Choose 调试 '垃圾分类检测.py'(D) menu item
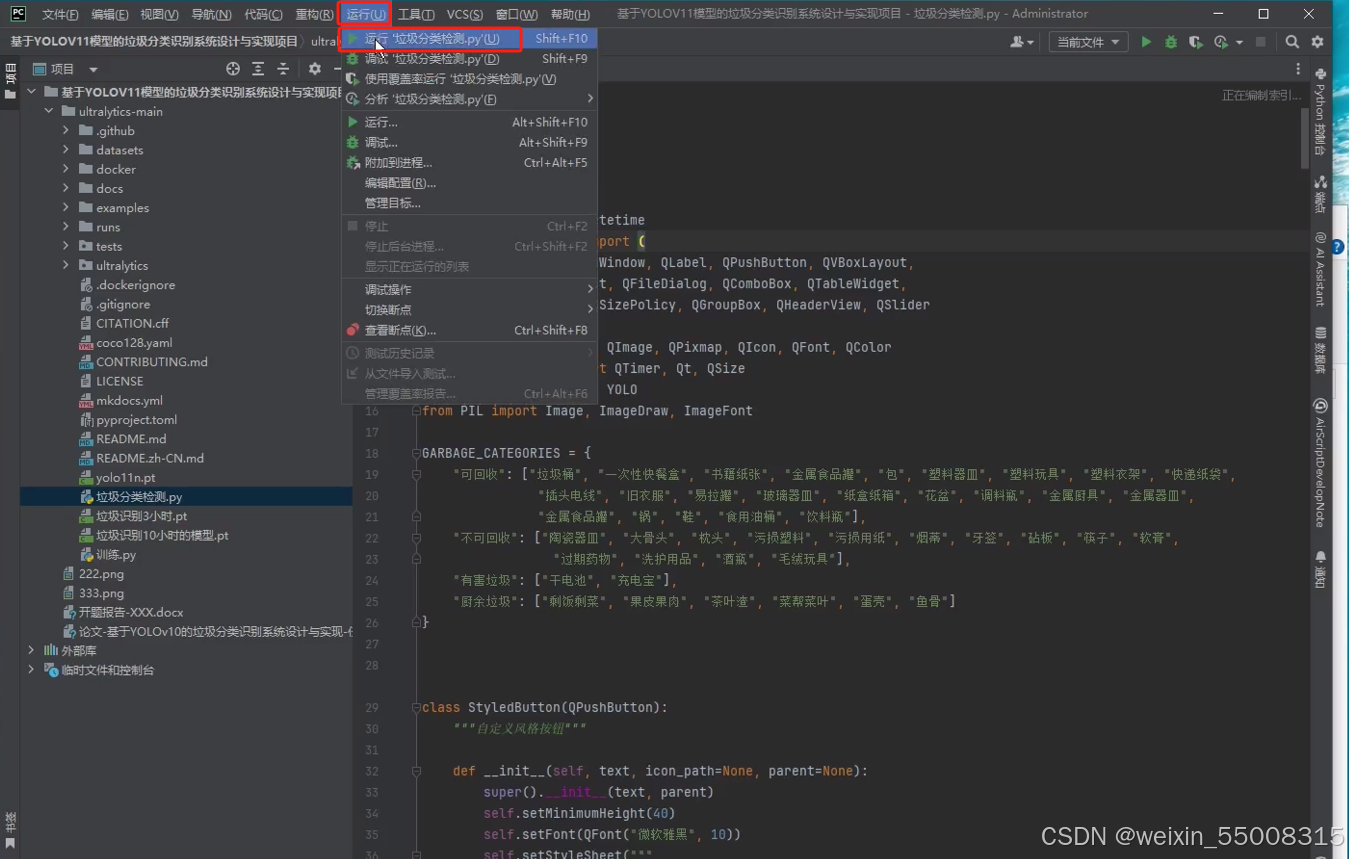The width and height of the screenshot is (1349, 859). click(469, 59)
